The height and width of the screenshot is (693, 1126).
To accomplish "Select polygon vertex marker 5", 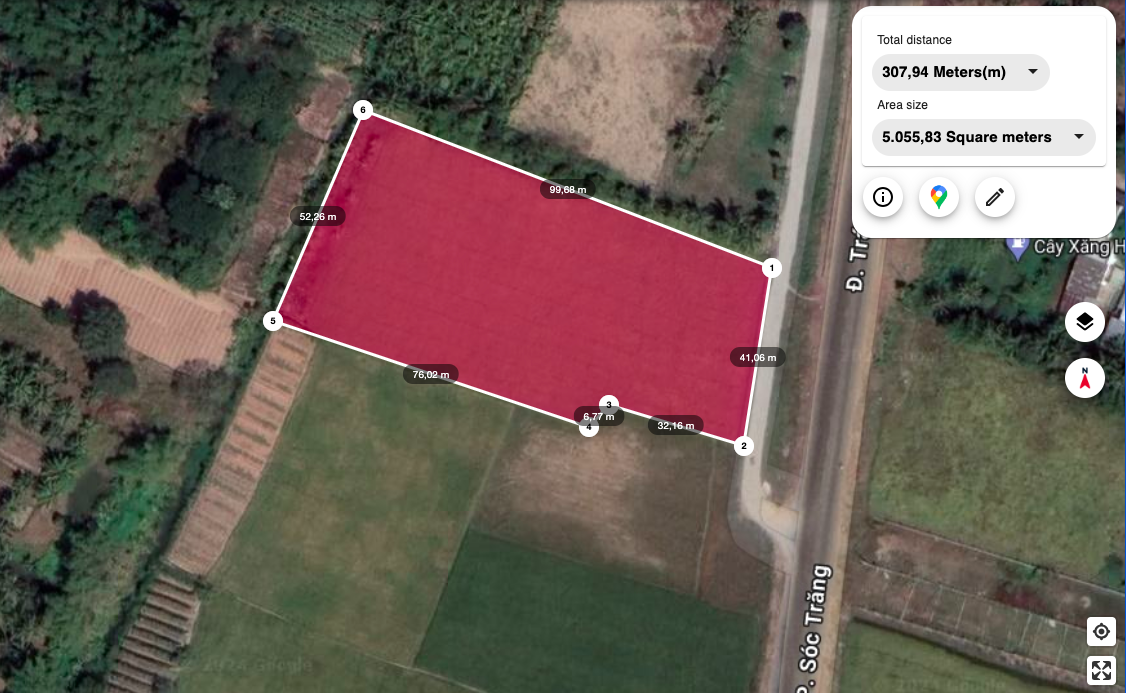I will (273, 321).
